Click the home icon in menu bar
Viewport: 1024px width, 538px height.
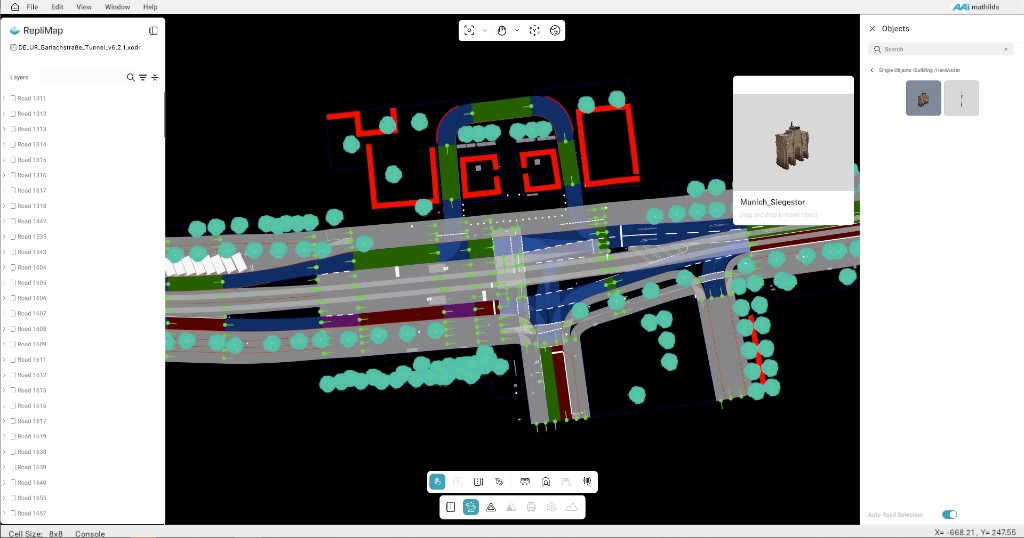point(14,7)
